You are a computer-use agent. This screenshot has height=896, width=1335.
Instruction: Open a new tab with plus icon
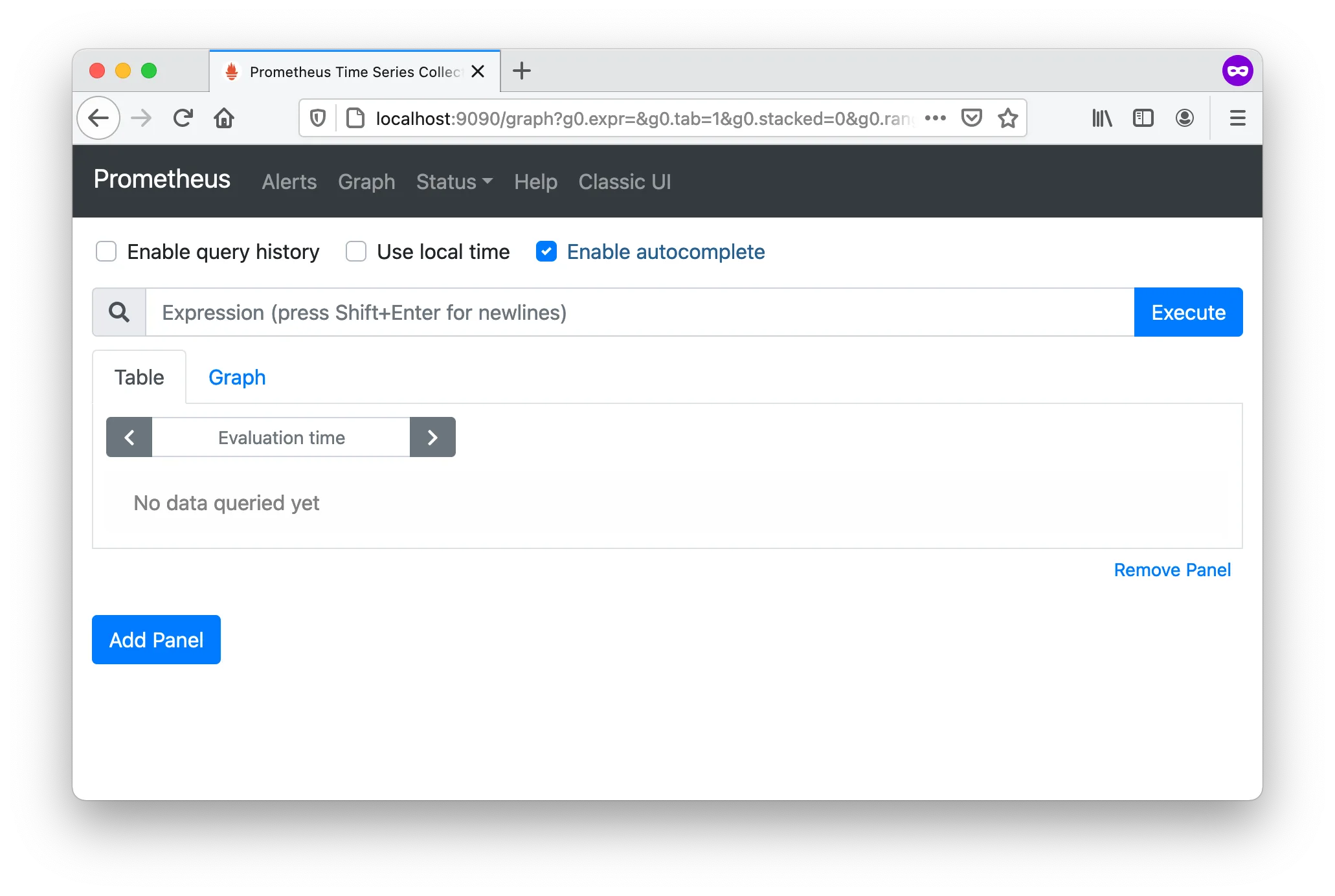[522, 71]
